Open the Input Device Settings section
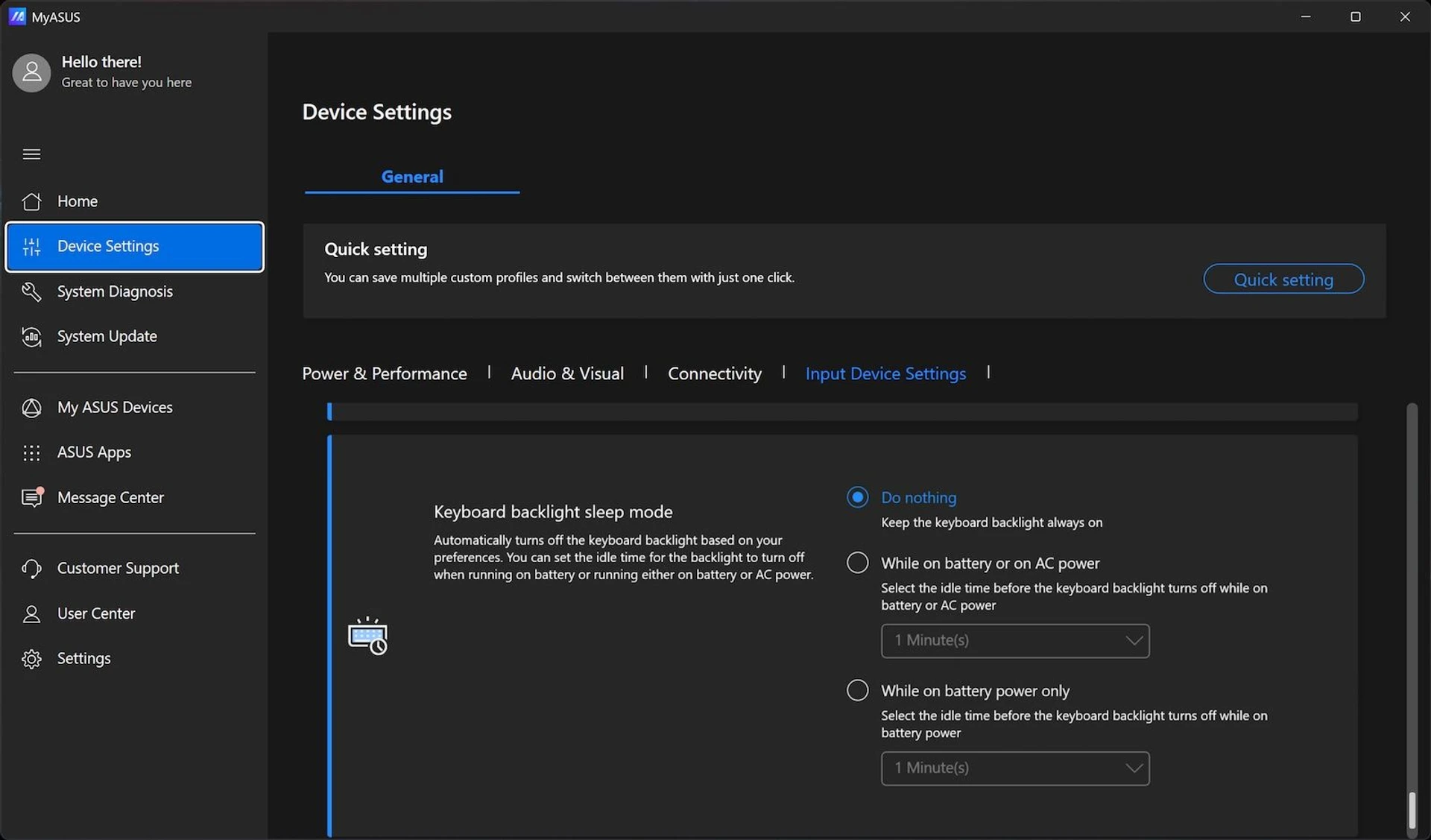This screenshot has width=1431, height=840. tap(885, 373)
